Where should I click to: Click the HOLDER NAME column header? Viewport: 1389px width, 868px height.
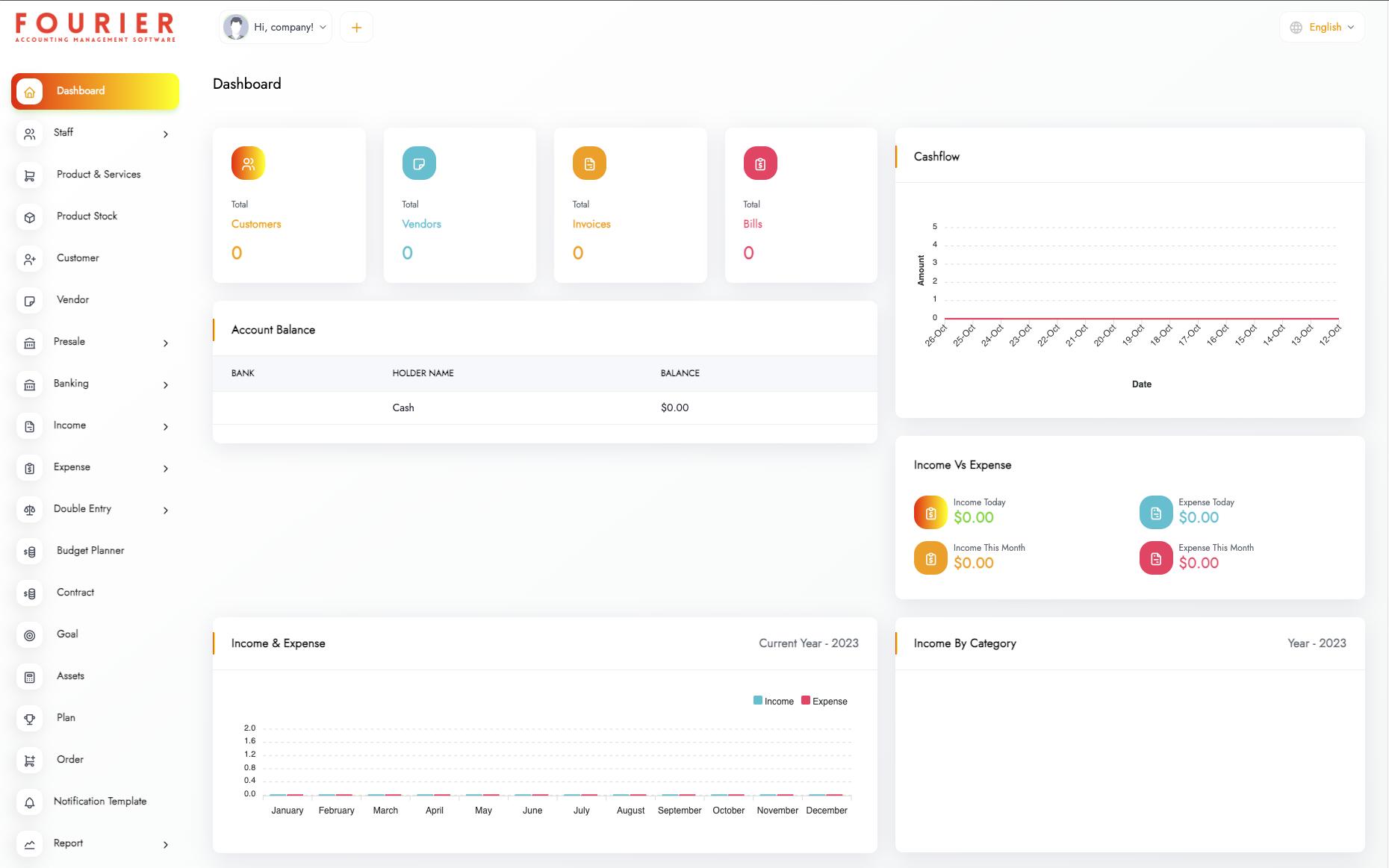[x=423, y=373]
